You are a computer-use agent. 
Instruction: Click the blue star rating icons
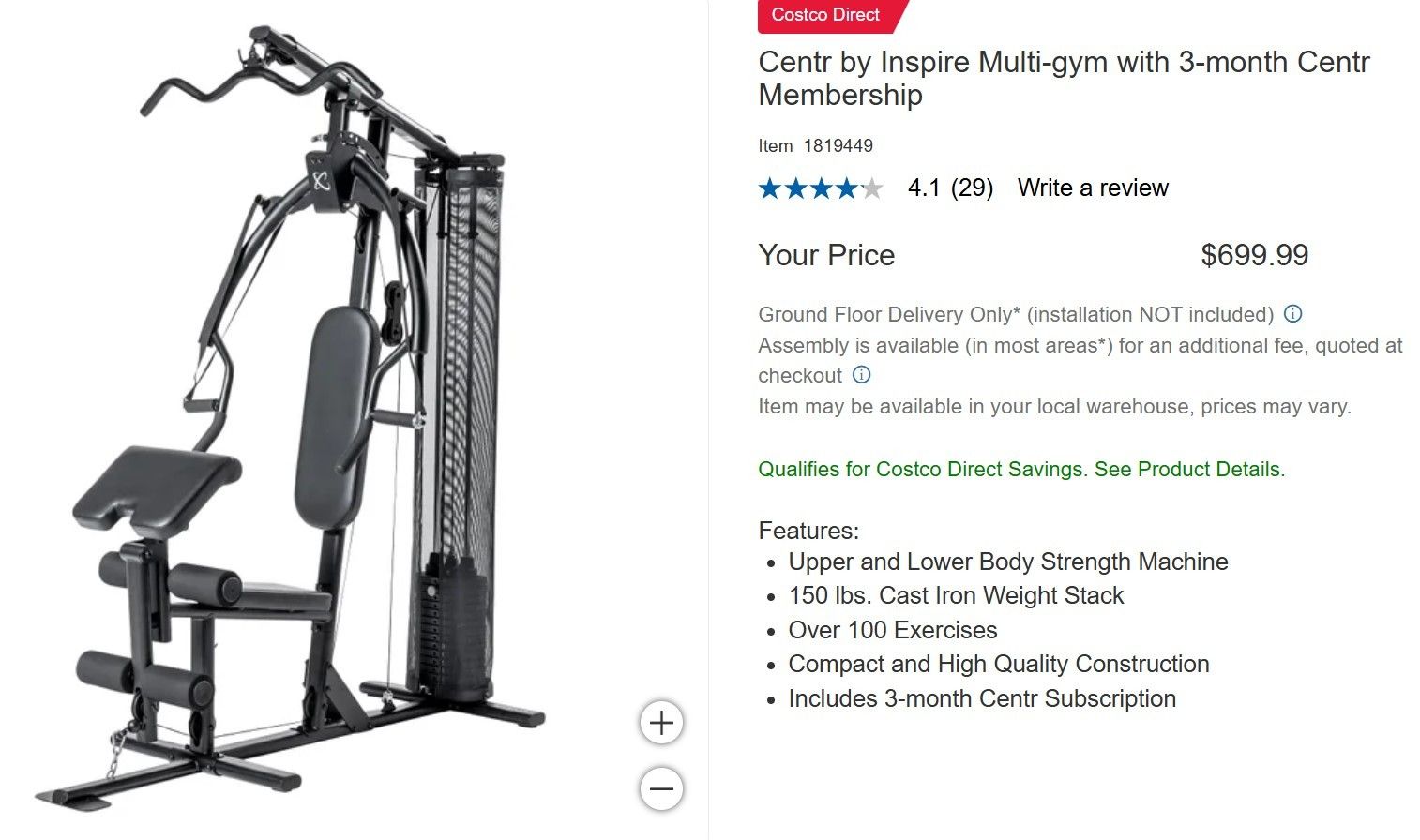point(808,188)
